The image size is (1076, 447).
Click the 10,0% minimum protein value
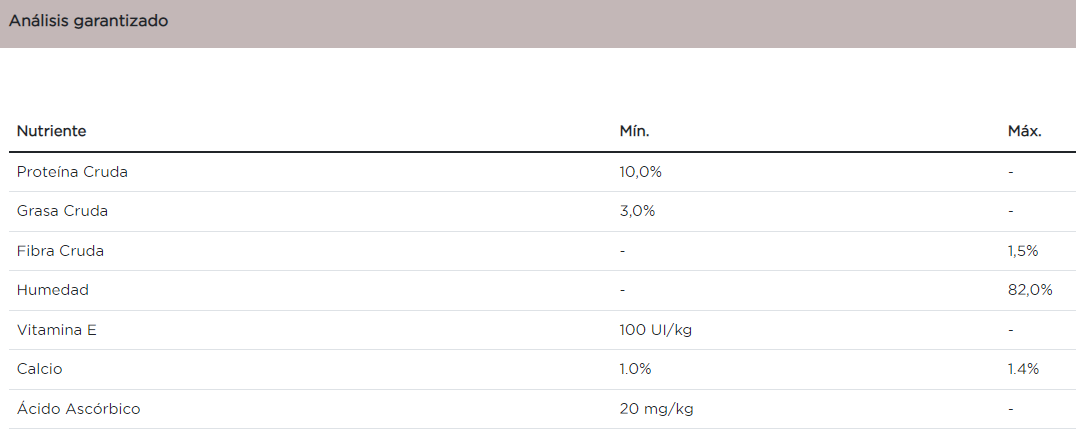click(641, 172)
